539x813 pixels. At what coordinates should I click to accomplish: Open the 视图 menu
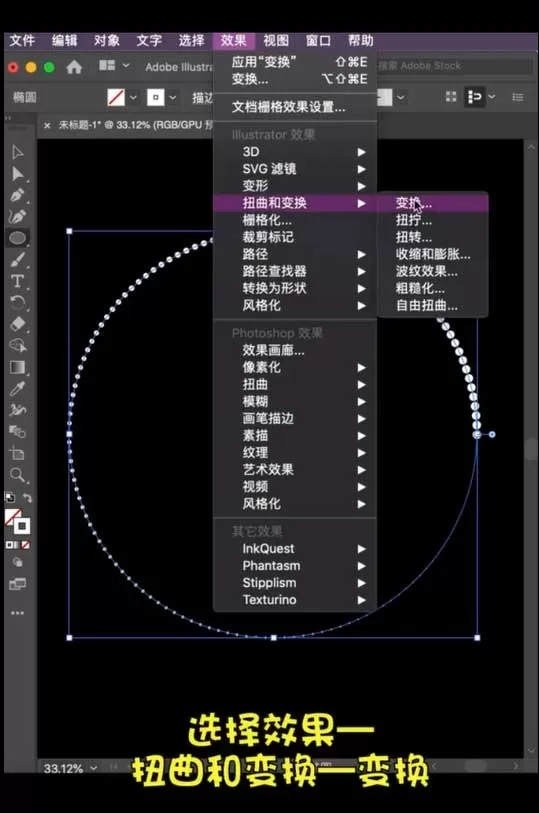point(276,40)
